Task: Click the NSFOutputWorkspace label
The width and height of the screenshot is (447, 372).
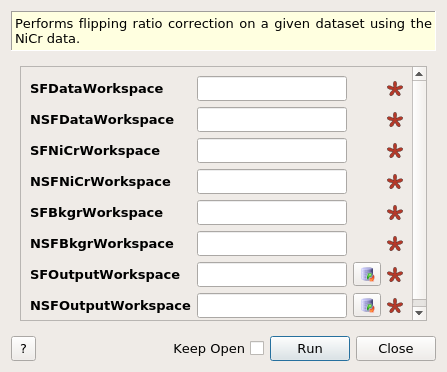Action: (x=110, y=306)
